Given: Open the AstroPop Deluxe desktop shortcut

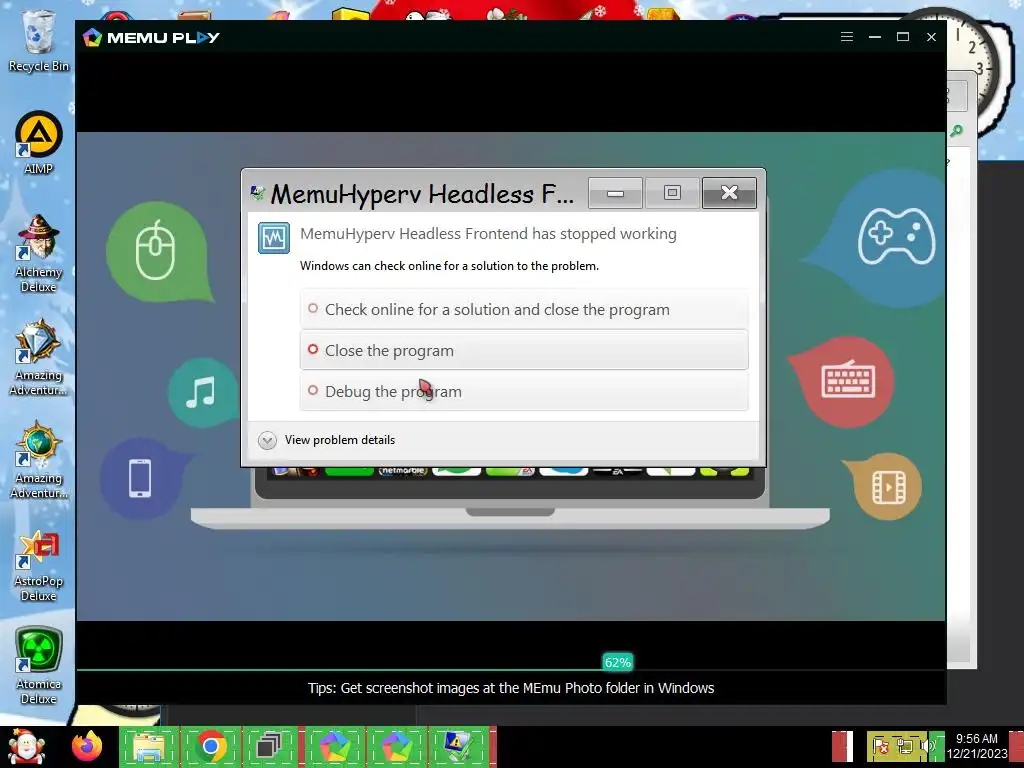Looking at the screenshot, I should (x=39, y=566).
